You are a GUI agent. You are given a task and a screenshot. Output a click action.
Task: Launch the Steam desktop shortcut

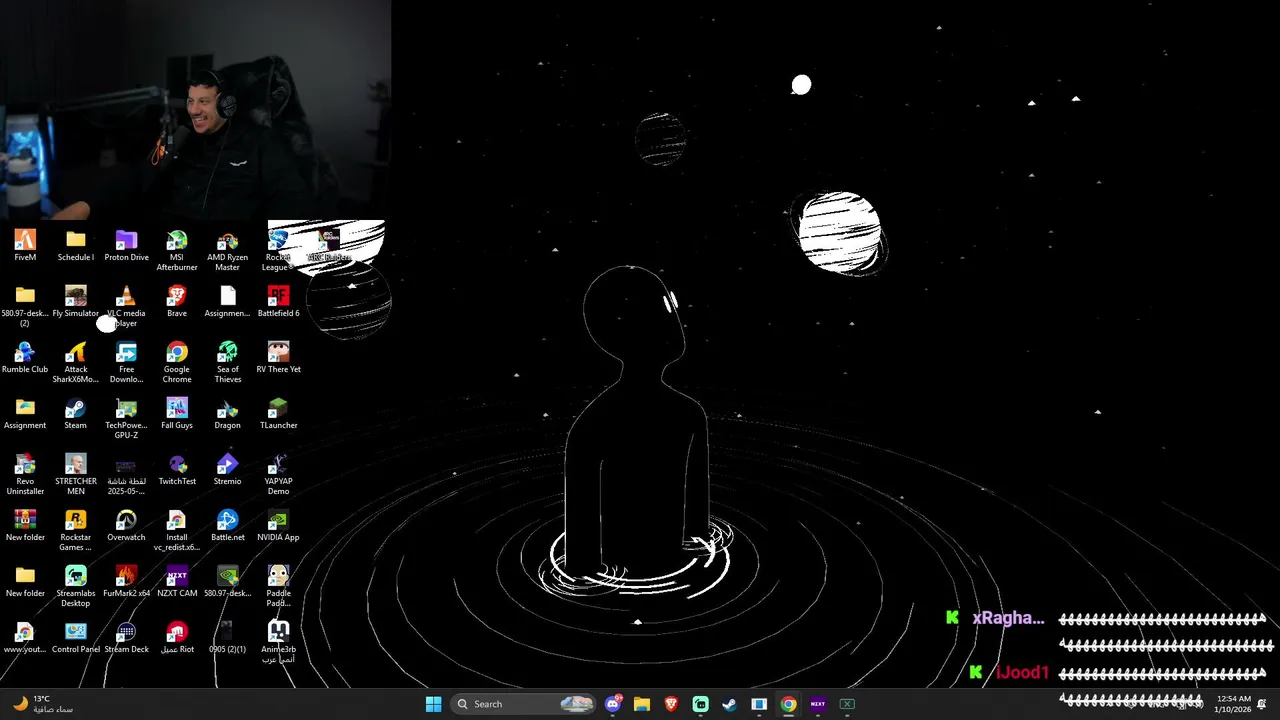tap(76, 414)
